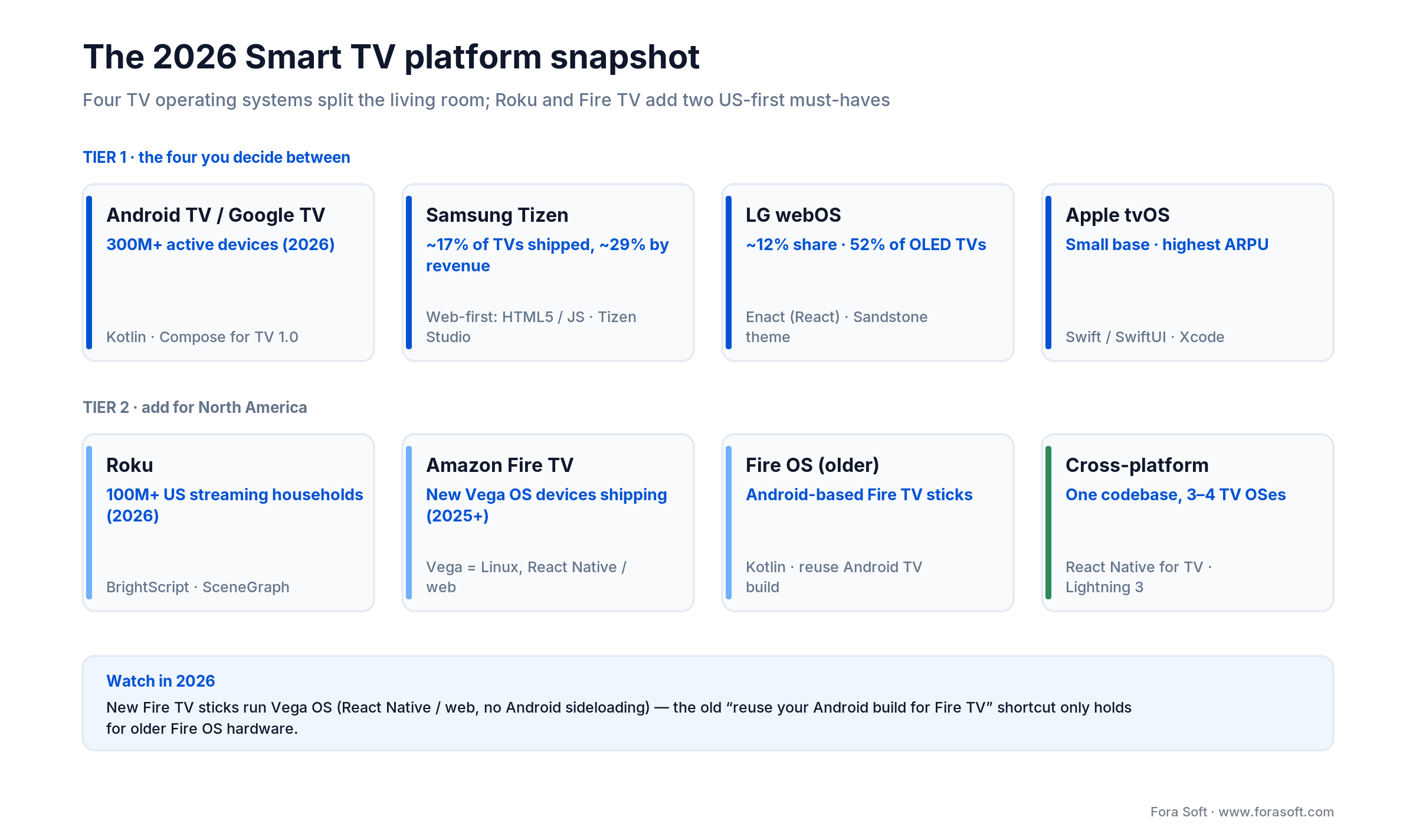Click '100M+ US streaming households (2026)'

[x=235, y=506]
